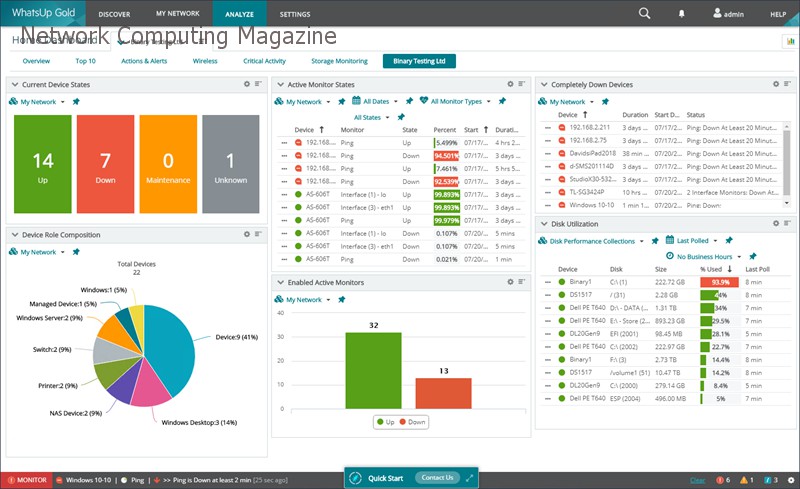Click the red 7 Down tile
Screen dimensions: 800x489
coord(106,164)
